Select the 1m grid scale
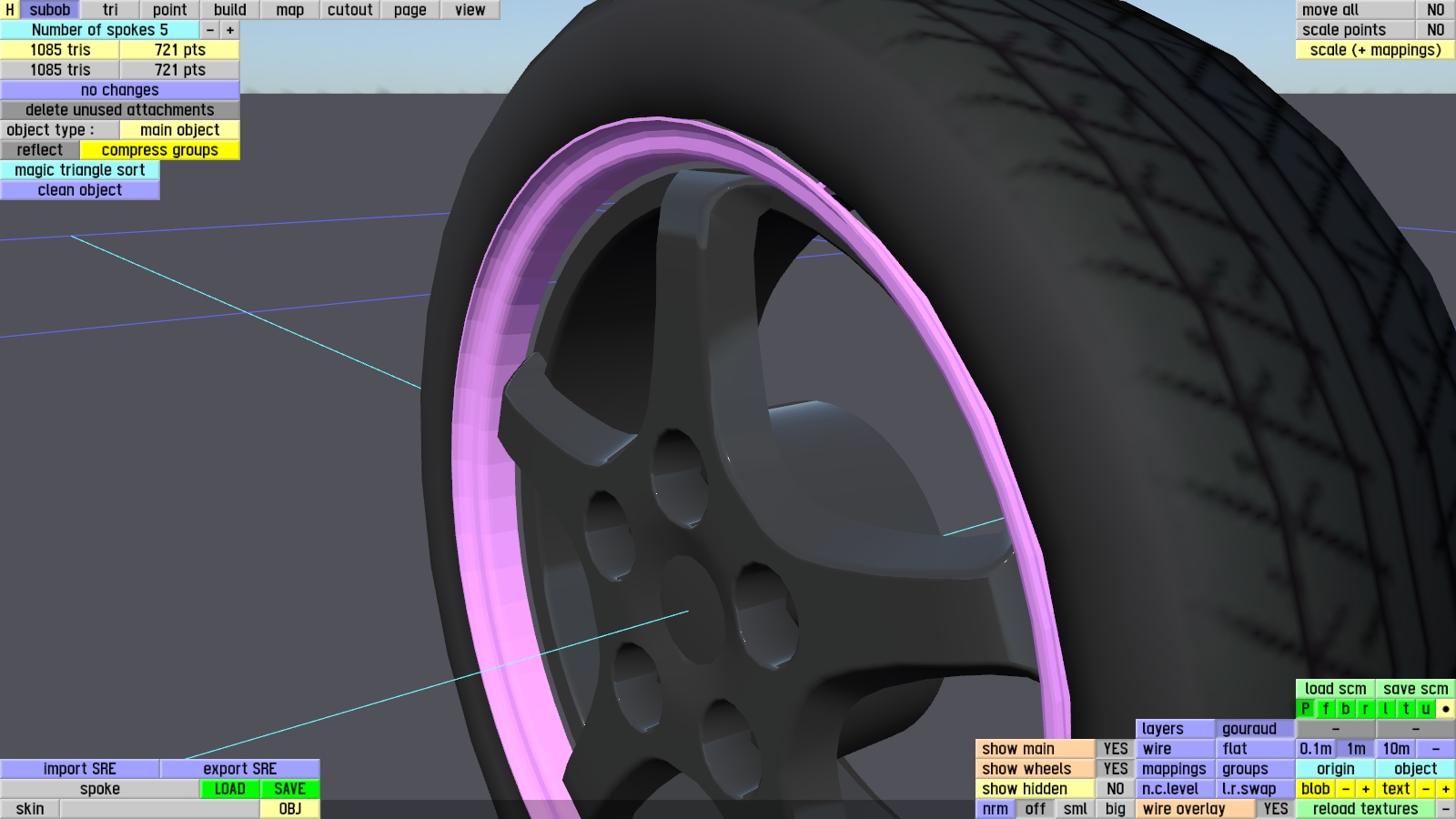The image size is (1456, 819). [x=1356, y=749]
